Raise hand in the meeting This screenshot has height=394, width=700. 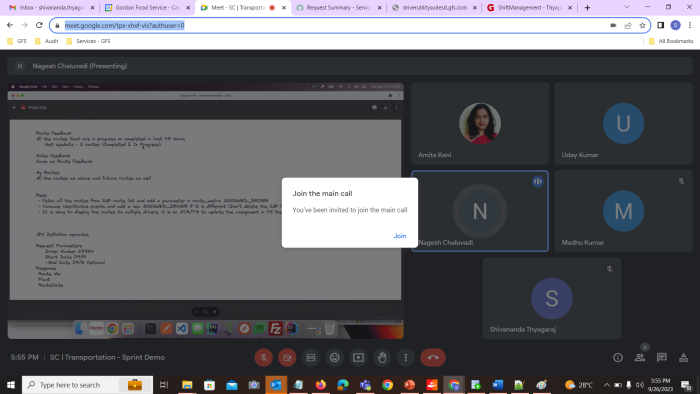click(x=382, y=357)
